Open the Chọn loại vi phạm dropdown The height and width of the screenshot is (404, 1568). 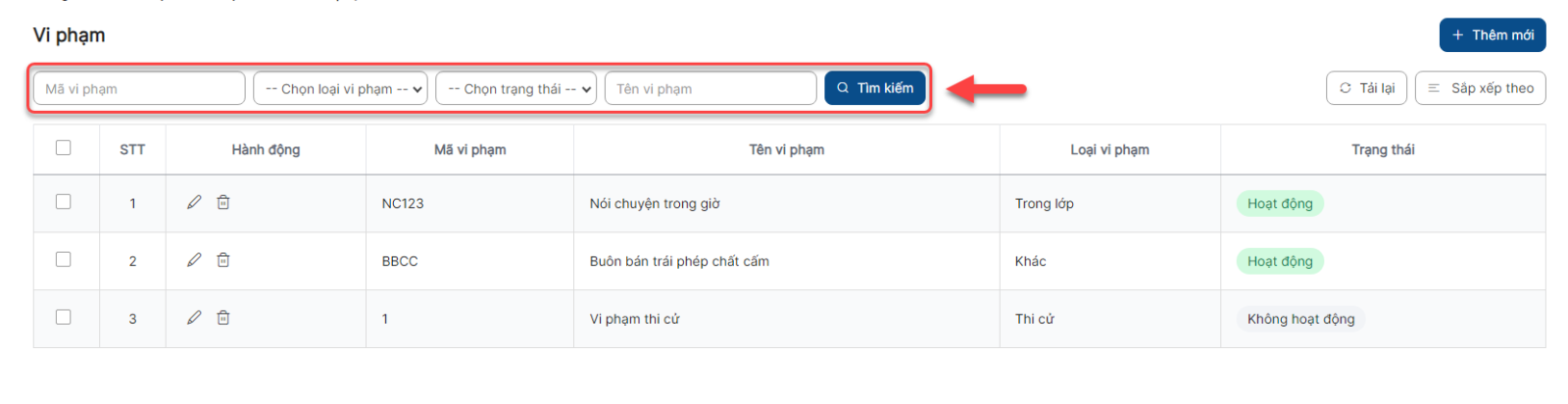(340, 88)
